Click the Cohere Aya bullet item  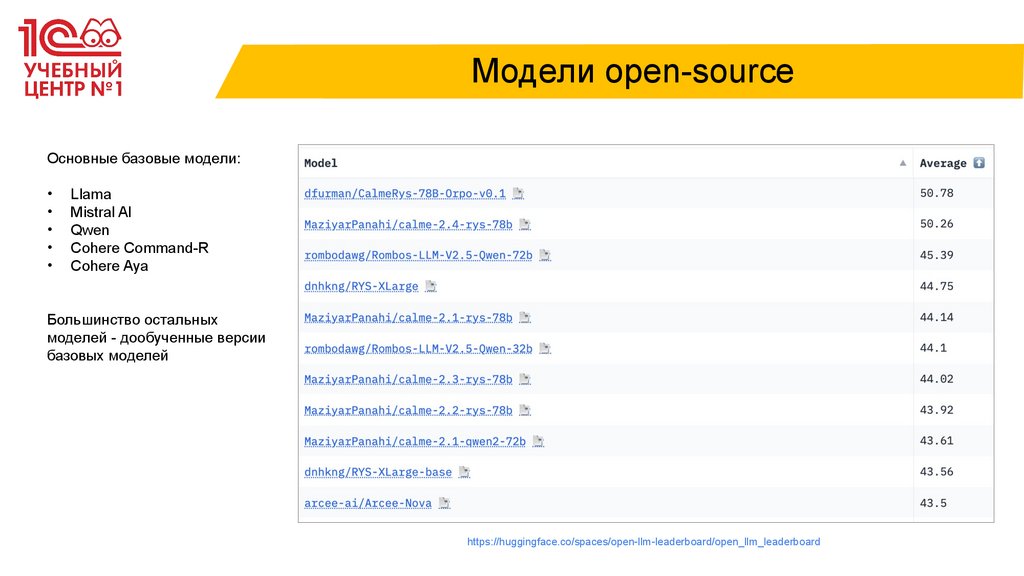tap(109, 266)
